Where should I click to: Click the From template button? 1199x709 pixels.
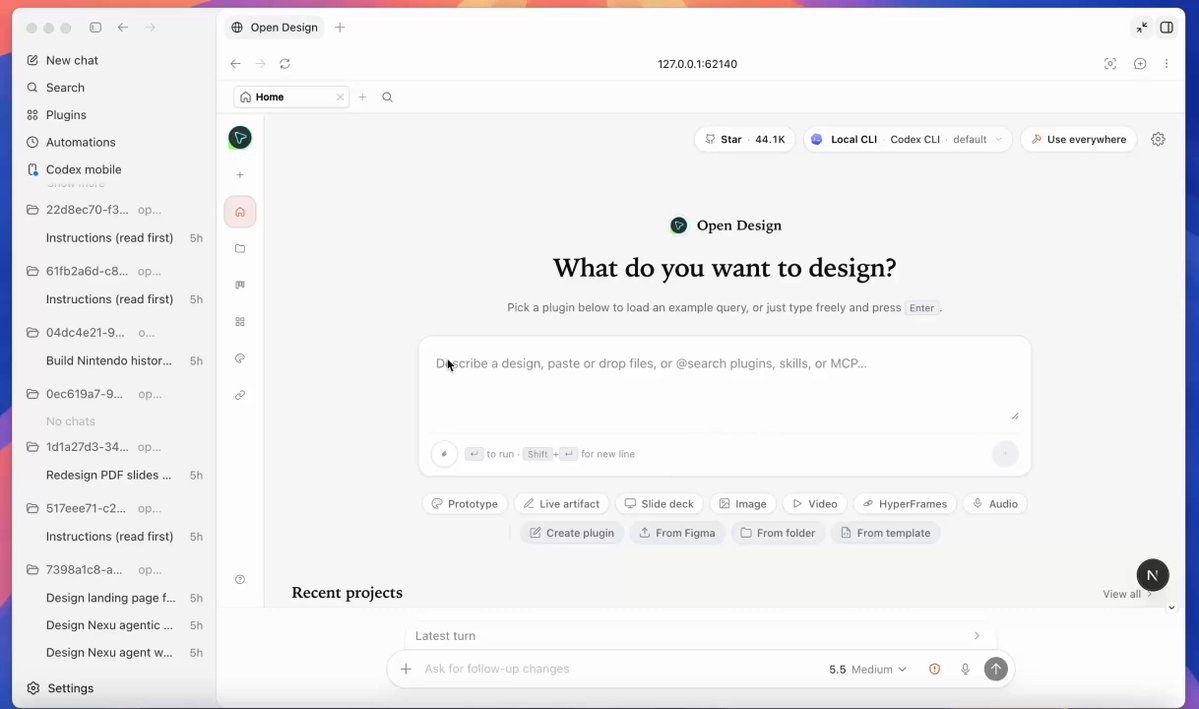(885, 533)
